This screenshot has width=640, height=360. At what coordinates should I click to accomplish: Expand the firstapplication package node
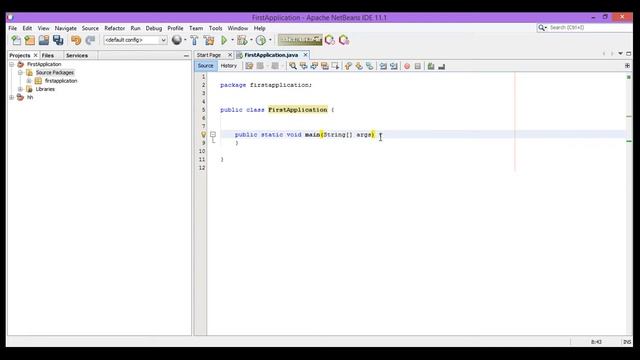click(x=29, y=81)
